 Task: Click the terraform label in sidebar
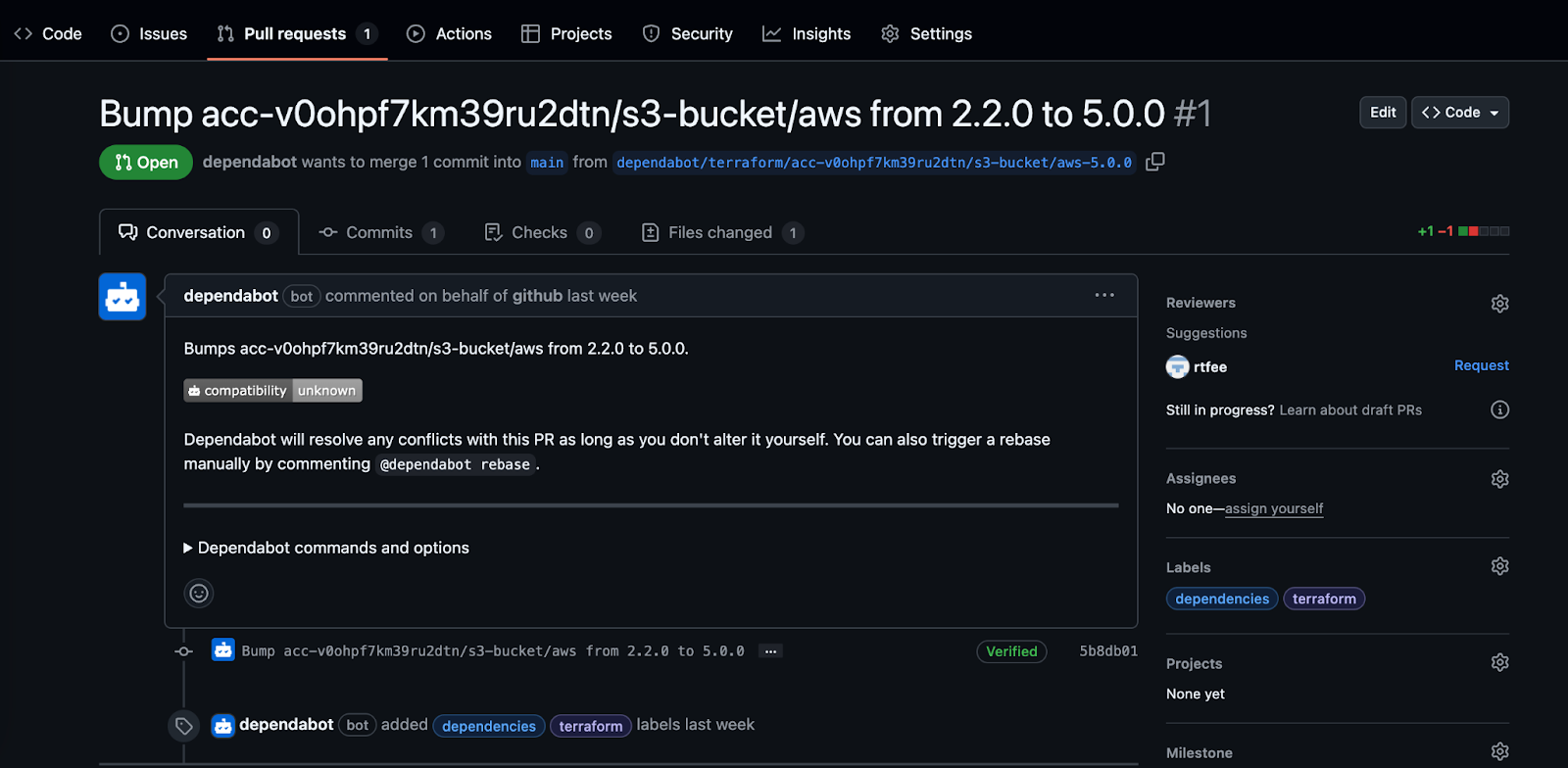1324,599
